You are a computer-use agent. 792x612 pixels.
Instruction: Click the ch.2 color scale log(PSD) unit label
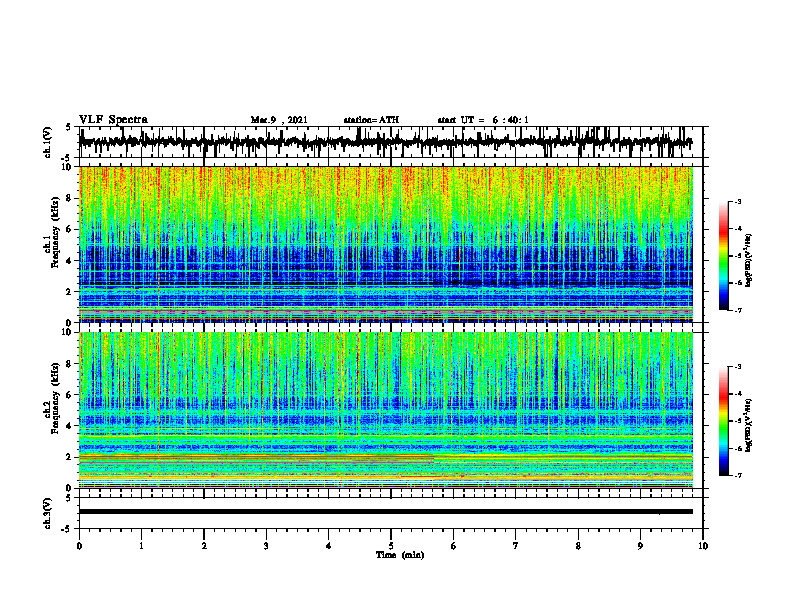pyautogui.click(x=749, y=425)
